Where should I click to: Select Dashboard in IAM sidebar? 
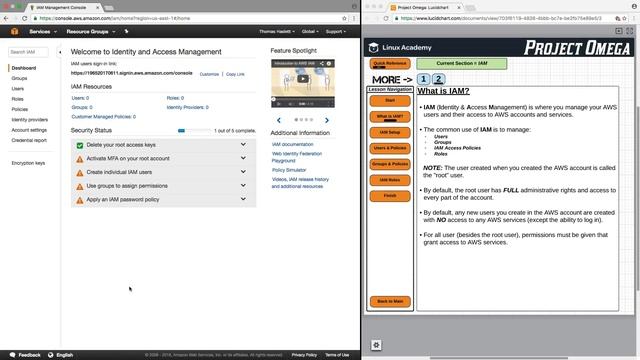pos(24,68)
